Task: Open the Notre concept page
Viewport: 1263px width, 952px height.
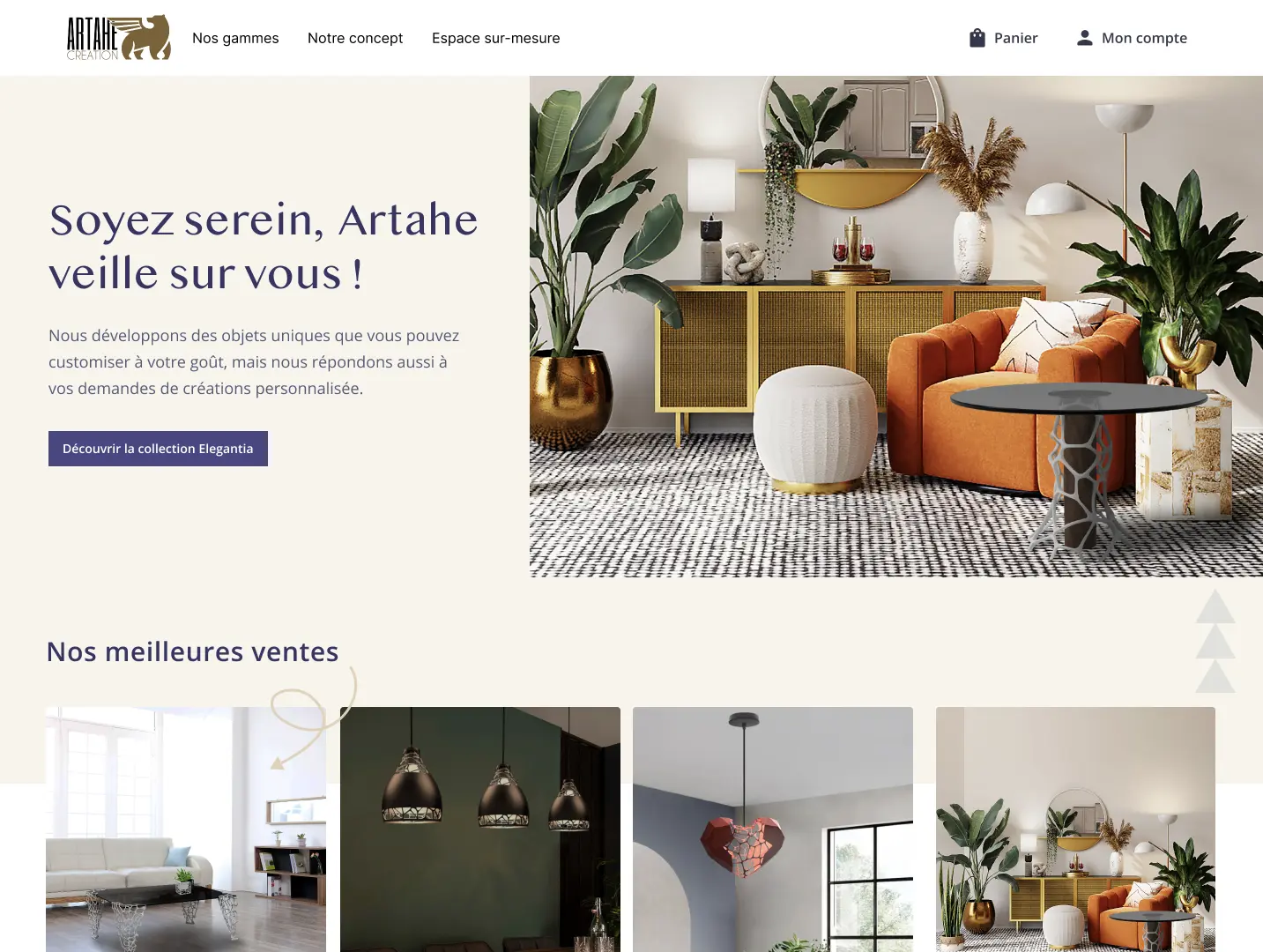Action: coord(355,38)
